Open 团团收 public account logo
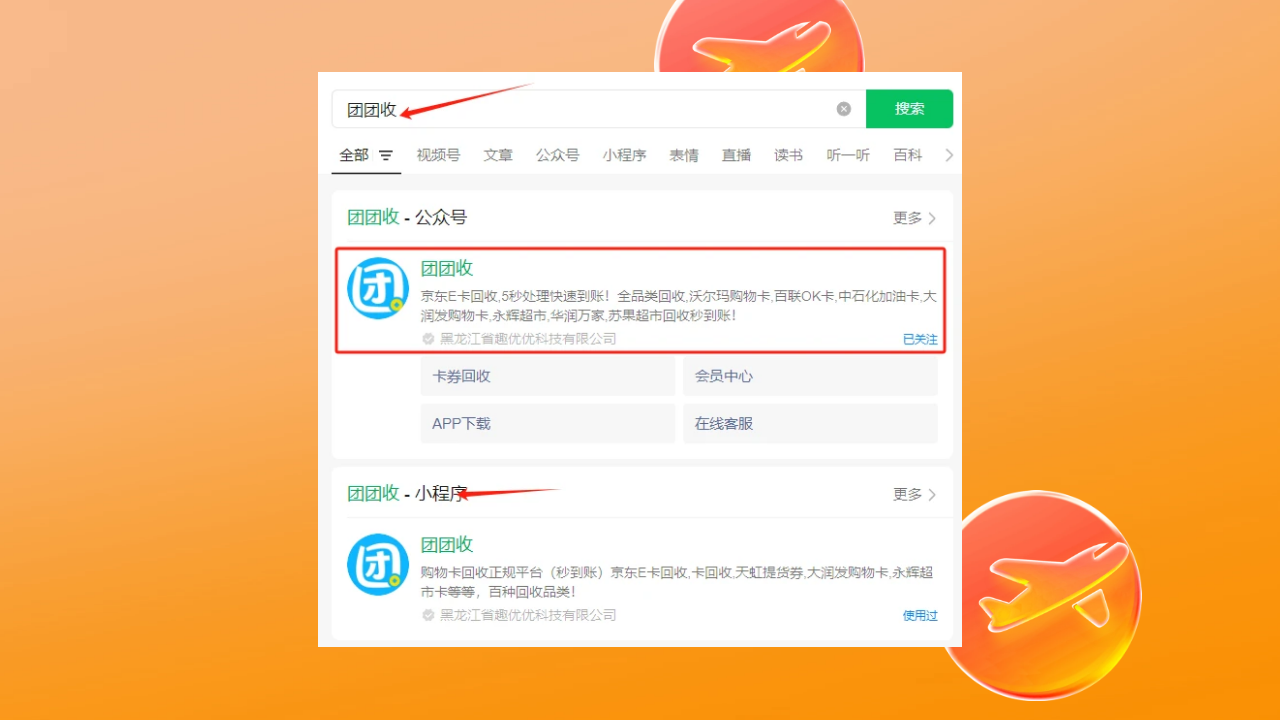Viewport: 1280px width, 720px height. (x=378, y=288)
